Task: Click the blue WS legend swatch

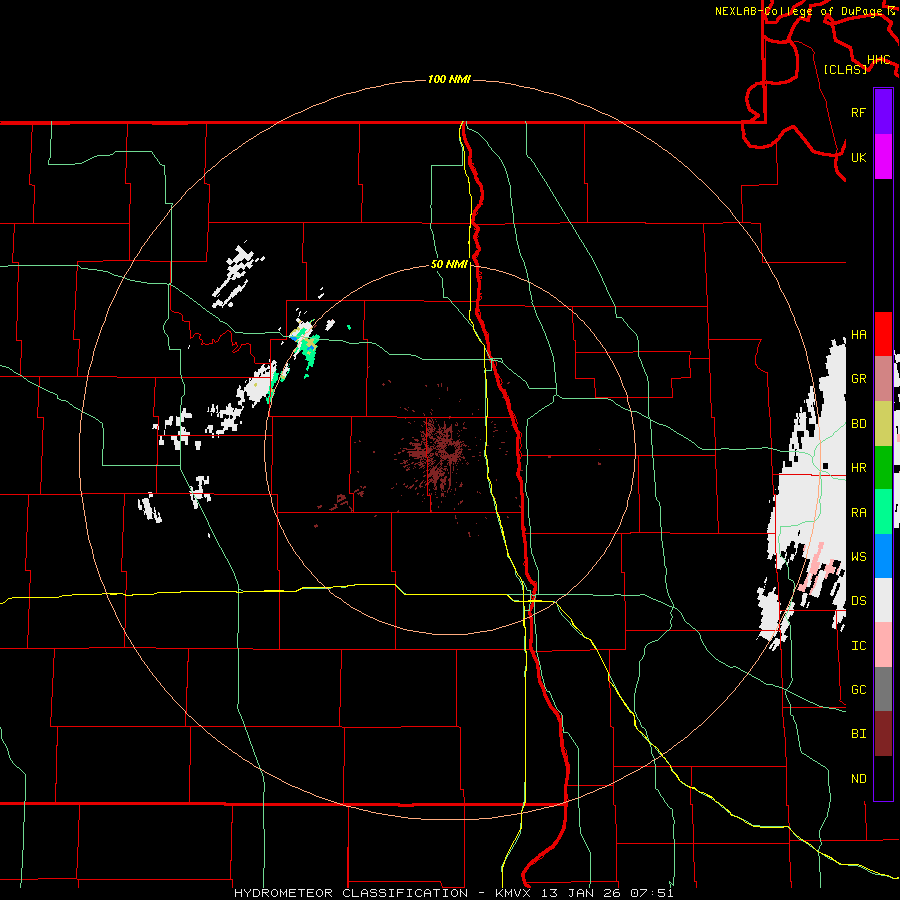Action: (883, 556)
